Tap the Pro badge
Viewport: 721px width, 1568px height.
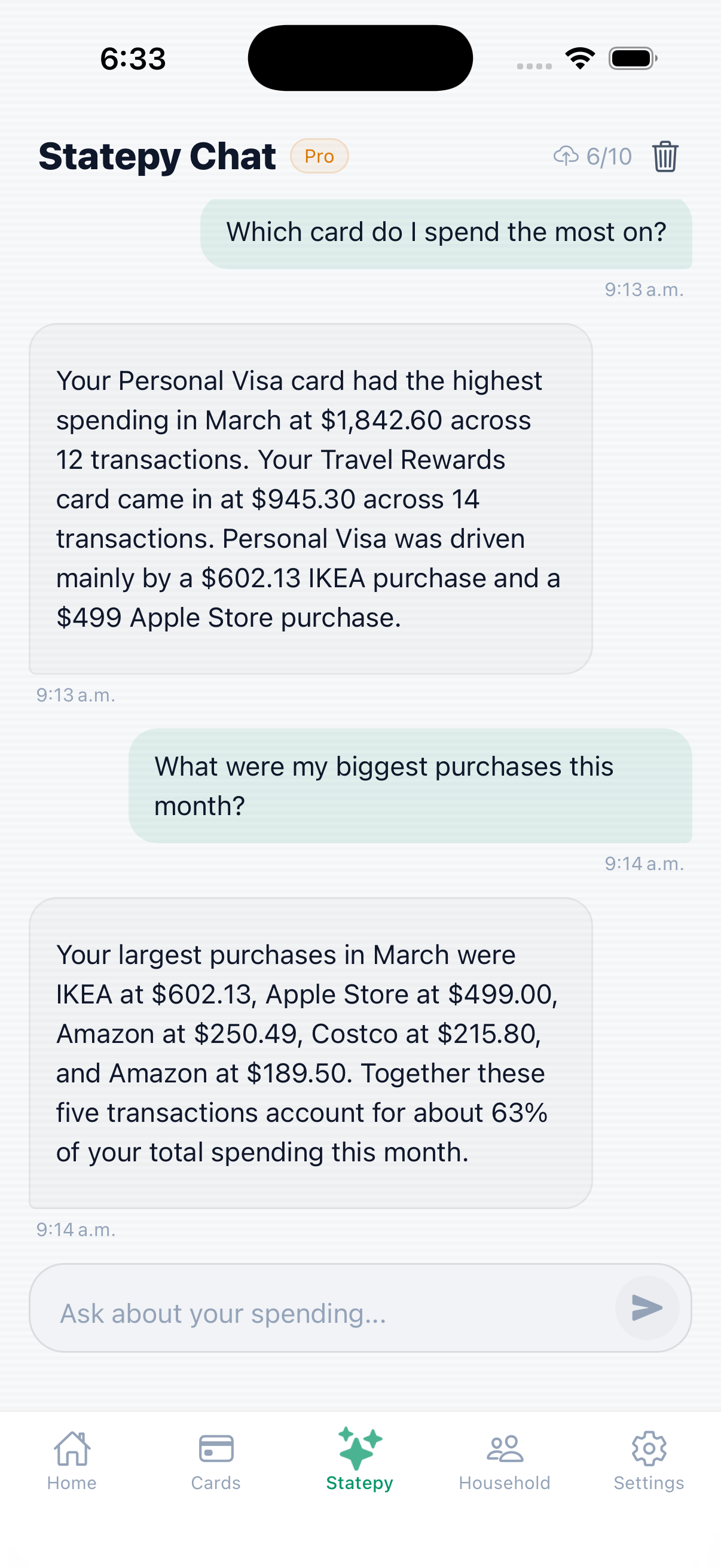(x=319, y=157)
